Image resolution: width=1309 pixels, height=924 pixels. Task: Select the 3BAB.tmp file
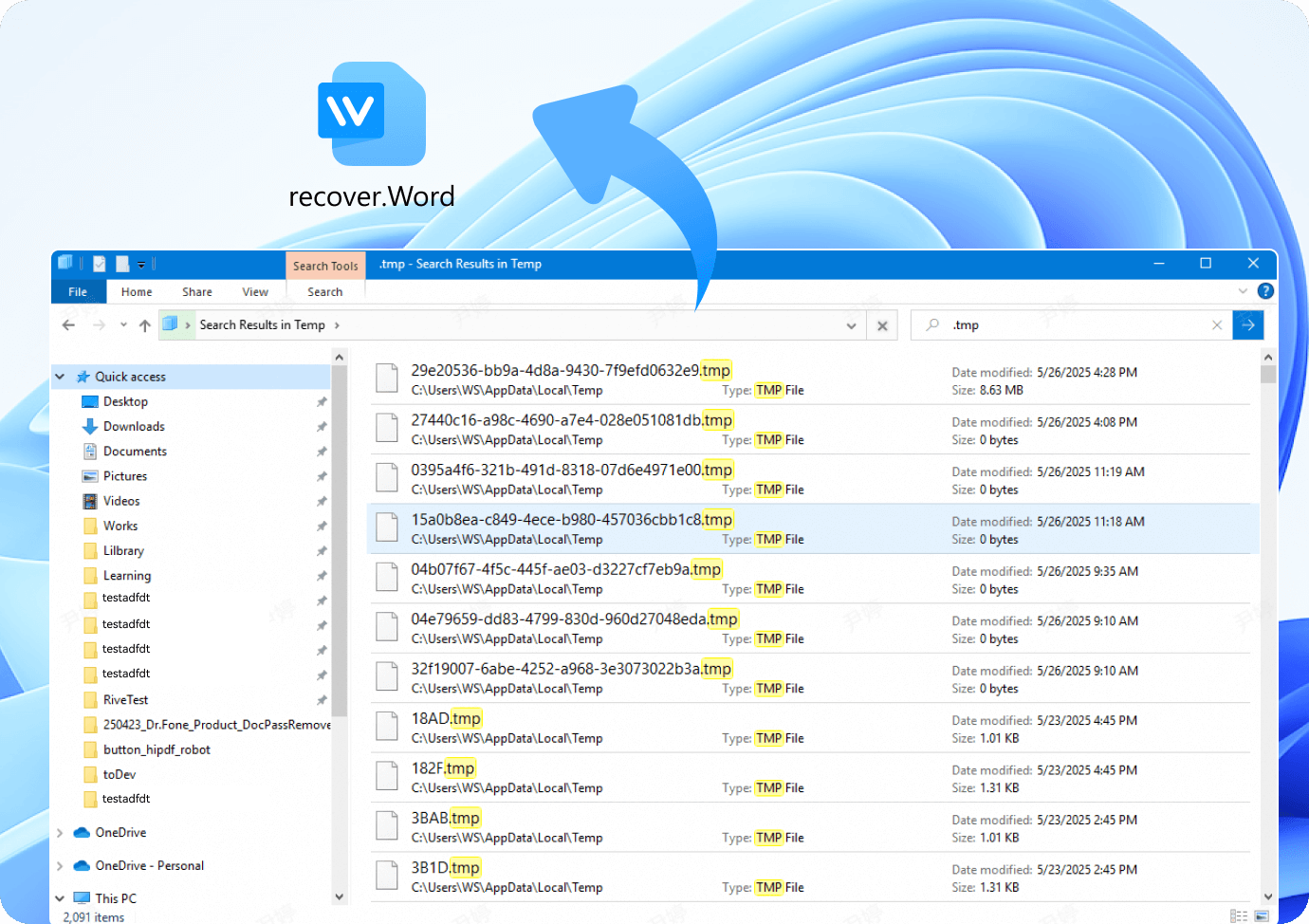(813, 827)
